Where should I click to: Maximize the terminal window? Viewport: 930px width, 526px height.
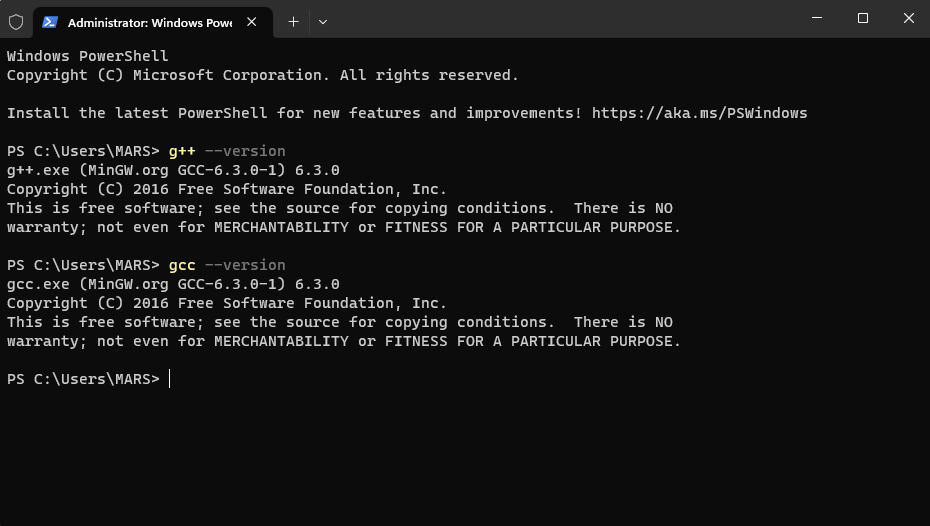pos(862,18)
